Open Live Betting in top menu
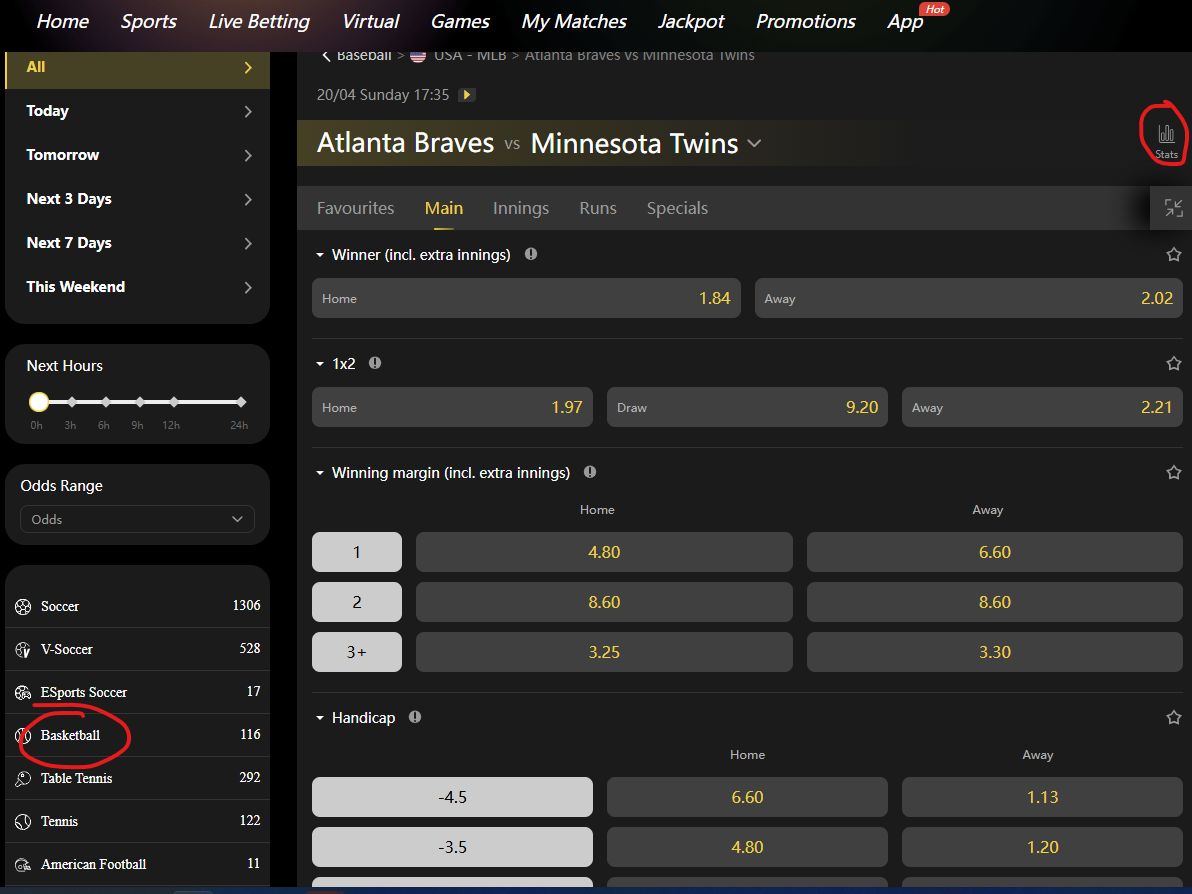 point(259,21)
